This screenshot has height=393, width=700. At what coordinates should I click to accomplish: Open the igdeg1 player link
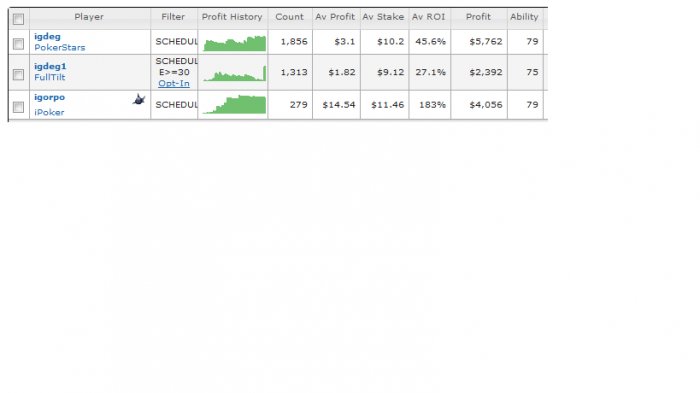point(50,66)
